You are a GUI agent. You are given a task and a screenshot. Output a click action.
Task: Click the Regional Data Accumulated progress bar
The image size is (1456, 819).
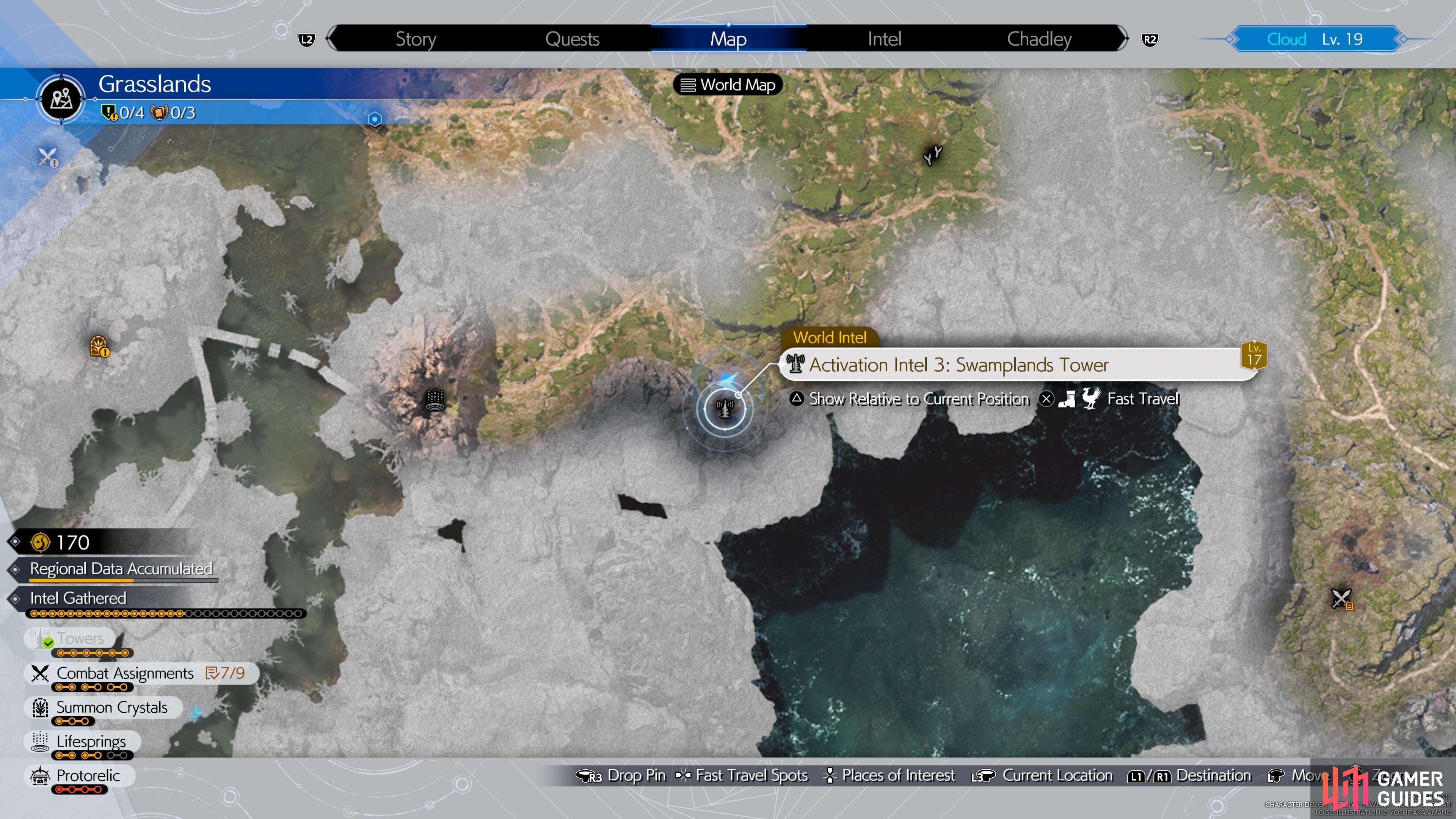[x=123, y=581]
